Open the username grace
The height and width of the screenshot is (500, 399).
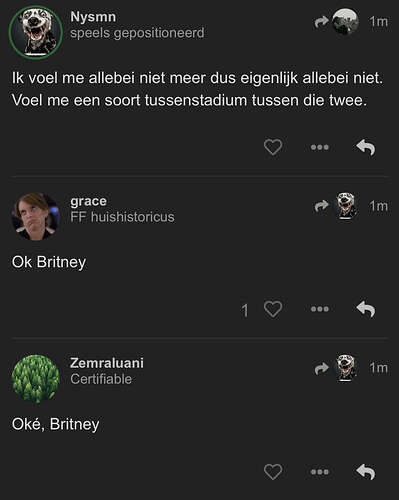[88, 201]
